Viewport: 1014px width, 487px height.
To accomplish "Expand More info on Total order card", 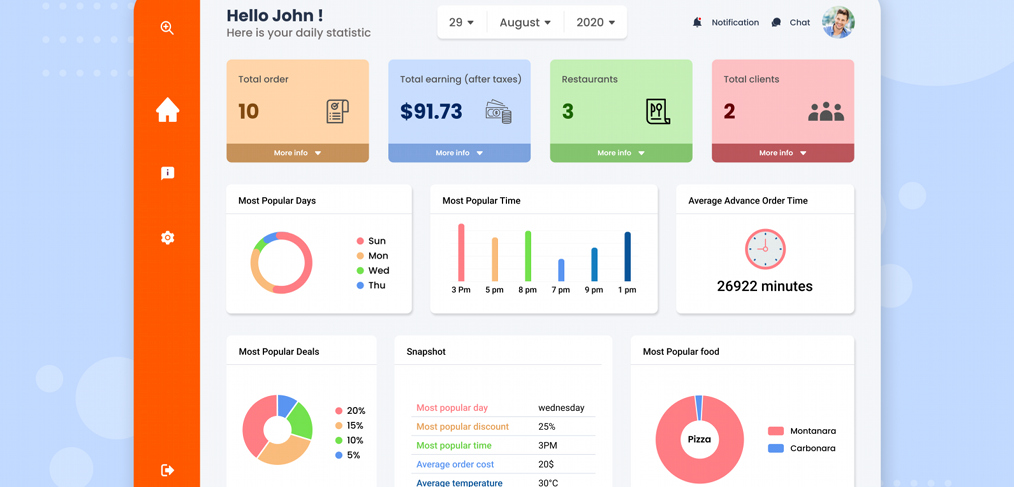I will click(x=297, y=153).
